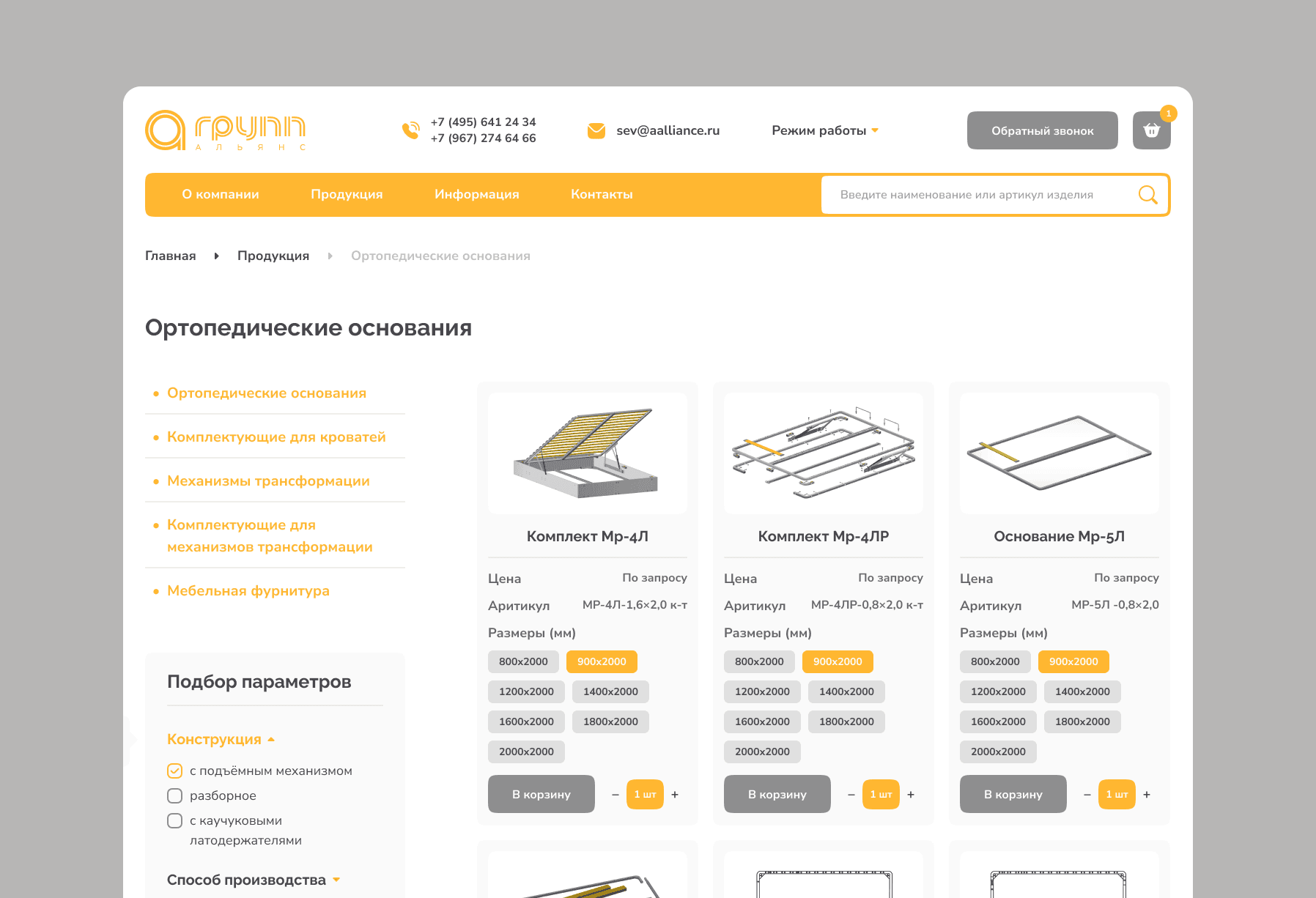Call the +7 (967) 274 64 66 number

pos(484,138)
